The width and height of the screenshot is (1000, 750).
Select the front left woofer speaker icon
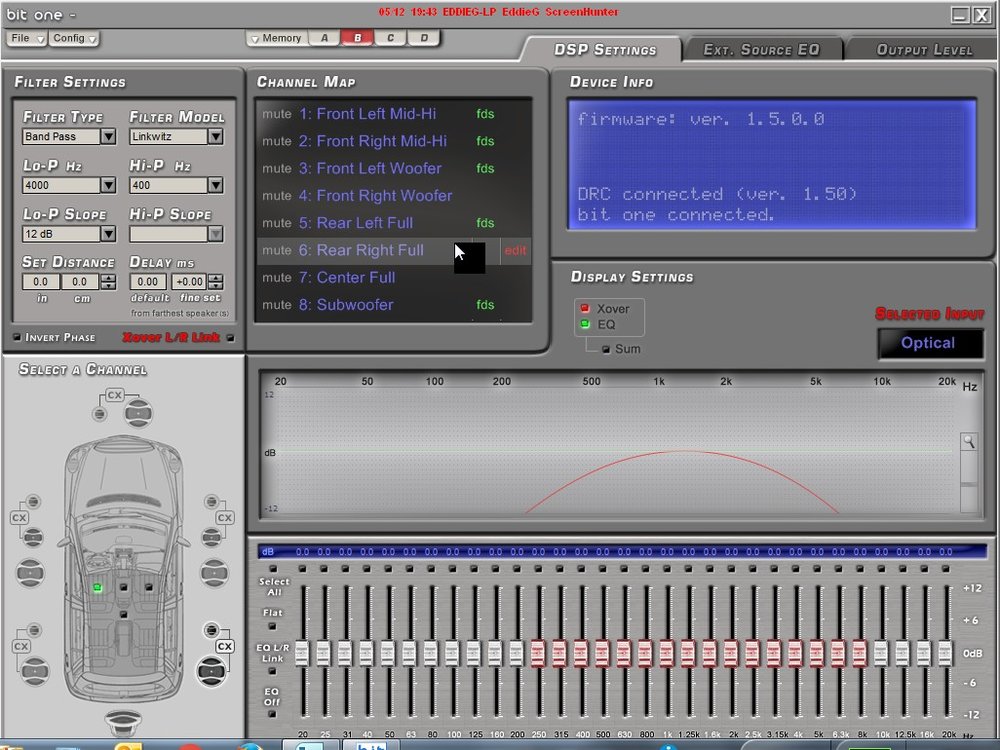point(30,572)
